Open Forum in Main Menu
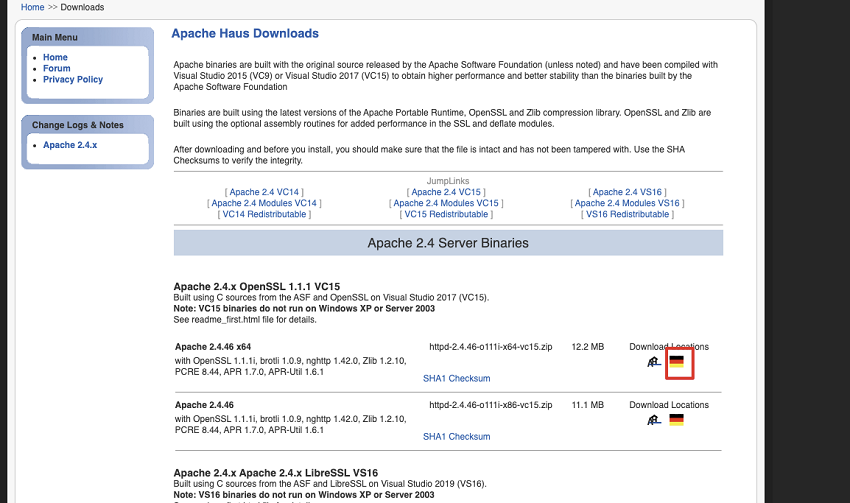The width and height of the screenshot is (850, 503). (57, 68)
